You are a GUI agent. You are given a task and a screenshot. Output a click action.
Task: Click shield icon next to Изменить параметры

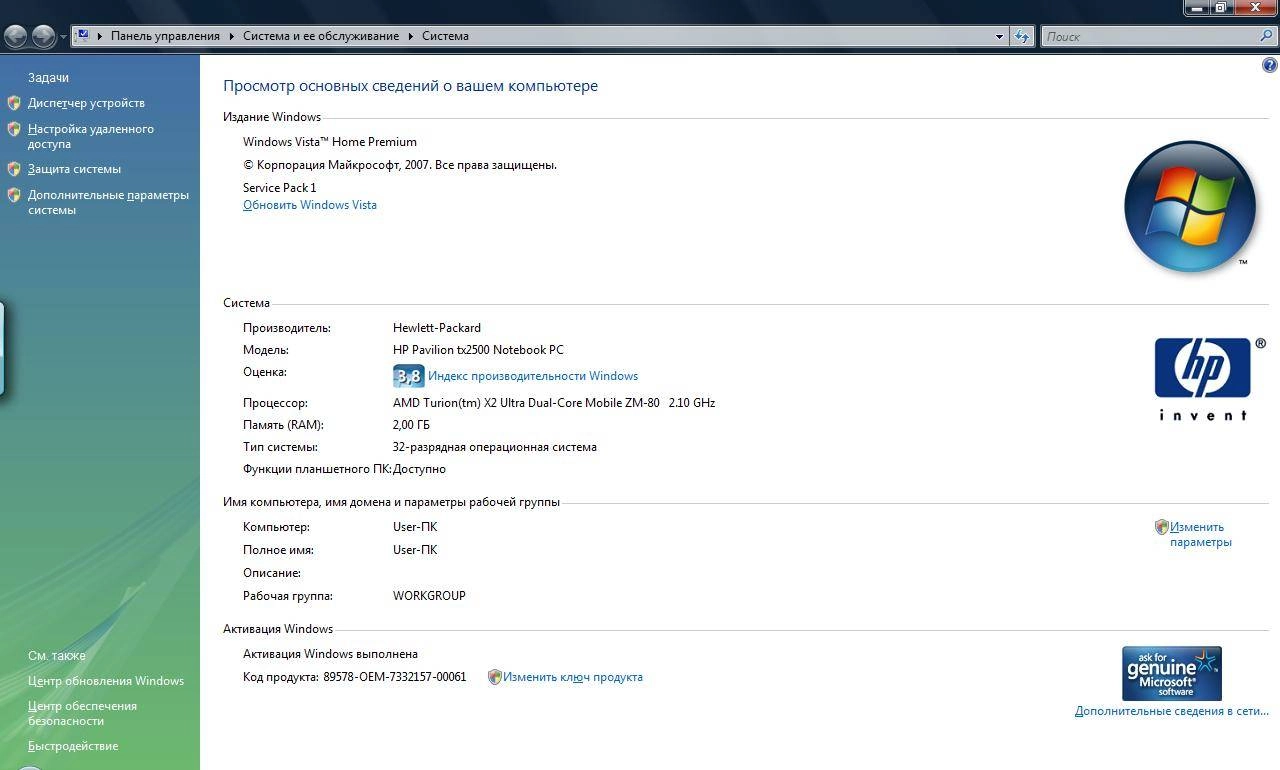pyautogui.click(x=1161, y=527)
